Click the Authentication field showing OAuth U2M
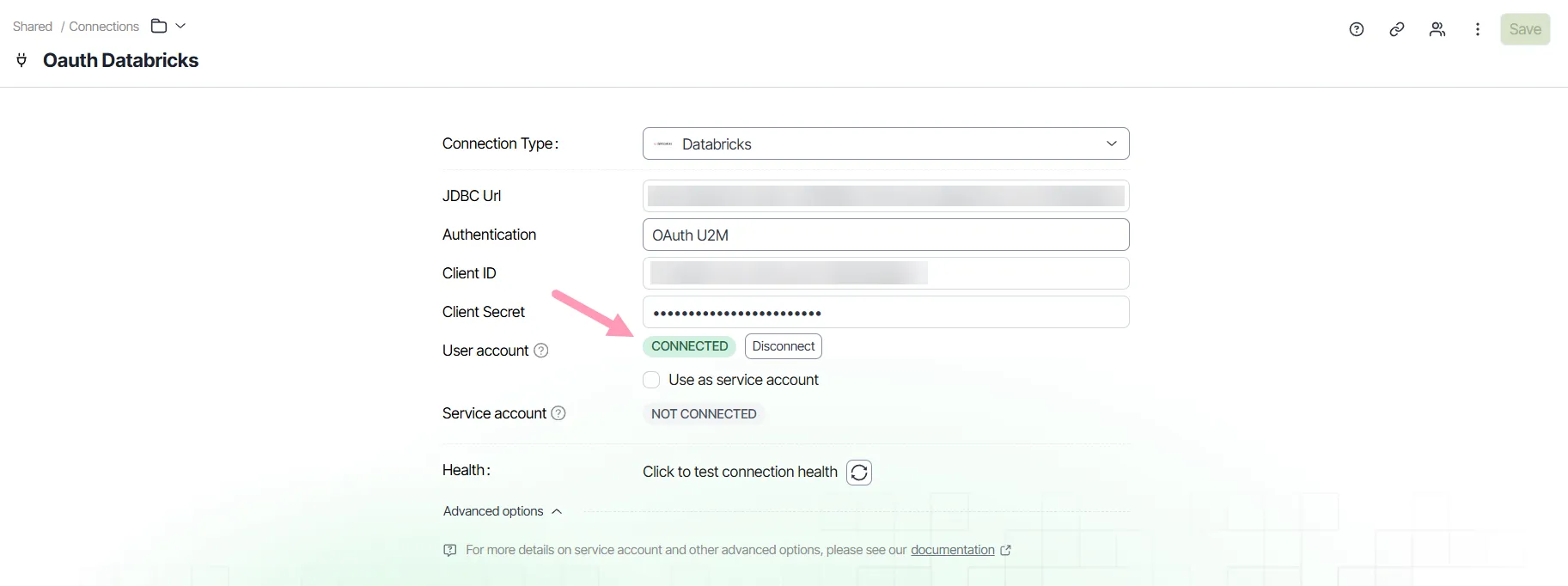 pos(886,235)
